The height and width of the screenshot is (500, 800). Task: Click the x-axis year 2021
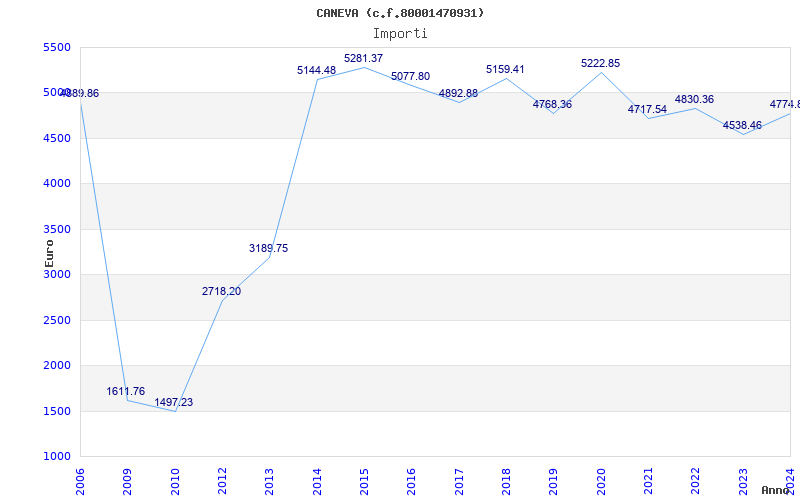pos(647,482)
